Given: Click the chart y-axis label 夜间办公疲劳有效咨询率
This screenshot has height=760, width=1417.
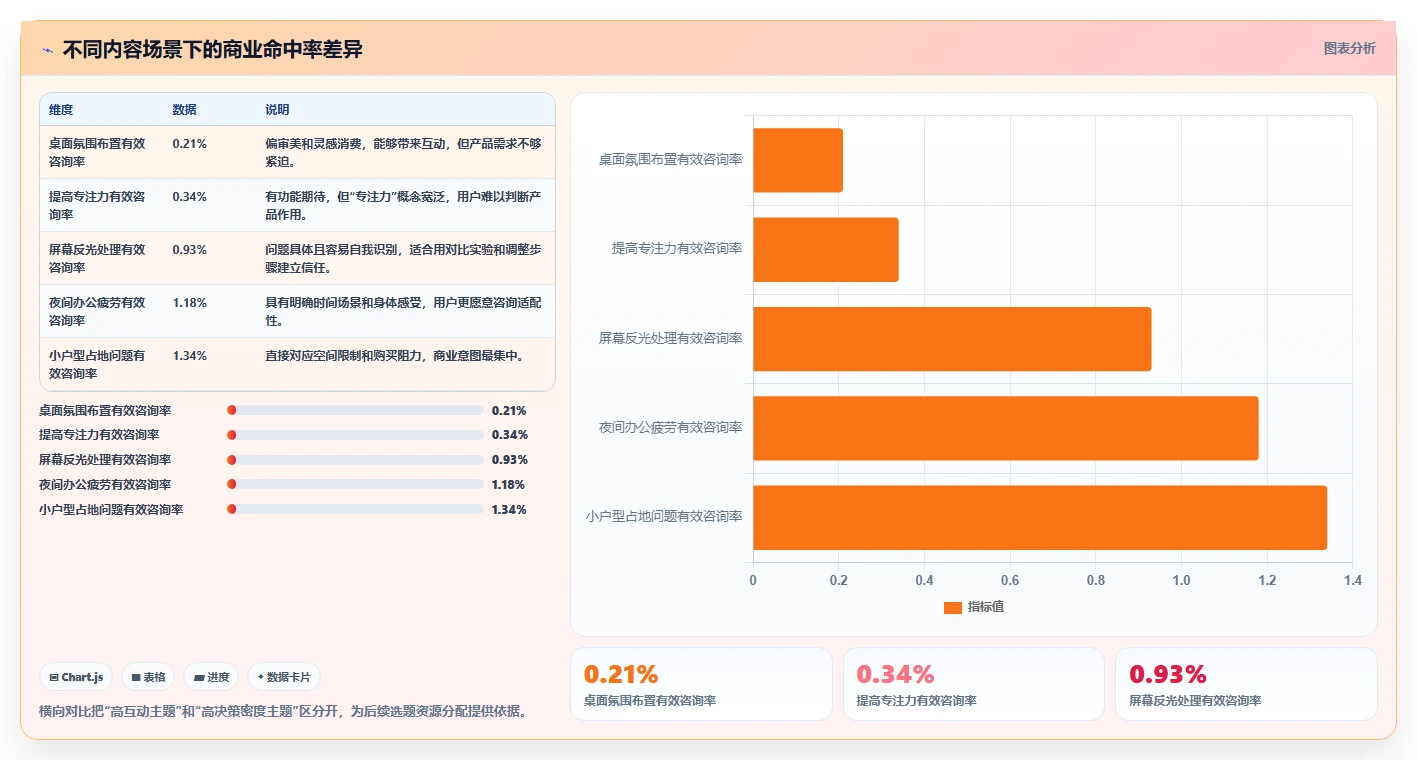Looking at the screenshot, I should coord(670,428).
